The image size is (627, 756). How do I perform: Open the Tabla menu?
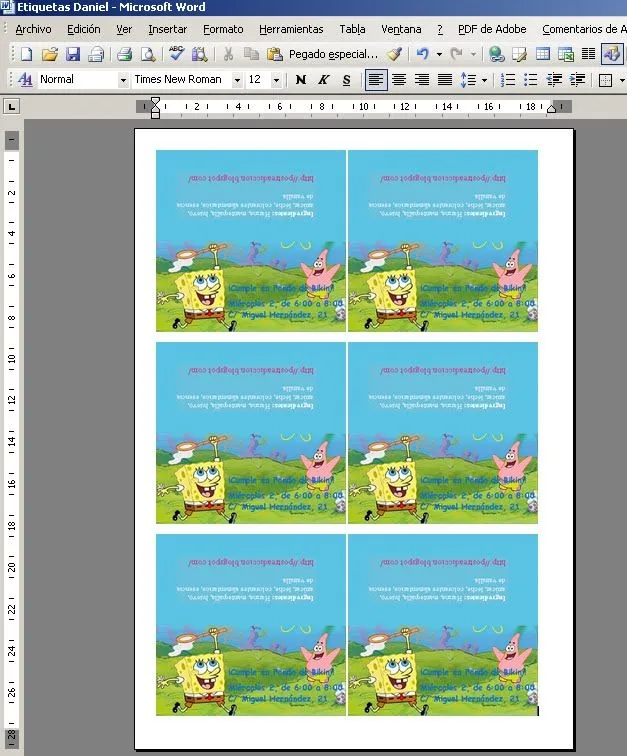coord(352,29)
